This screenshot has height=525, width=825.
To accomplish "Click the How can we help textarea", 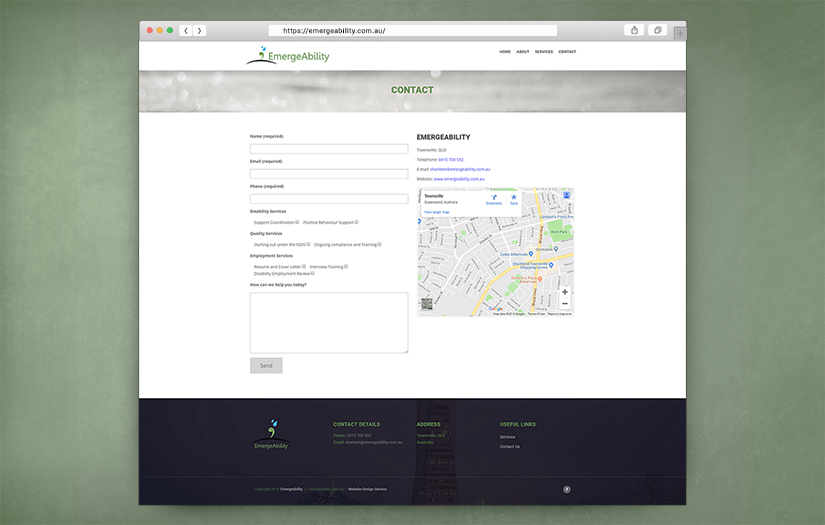I will pos(329,322).
